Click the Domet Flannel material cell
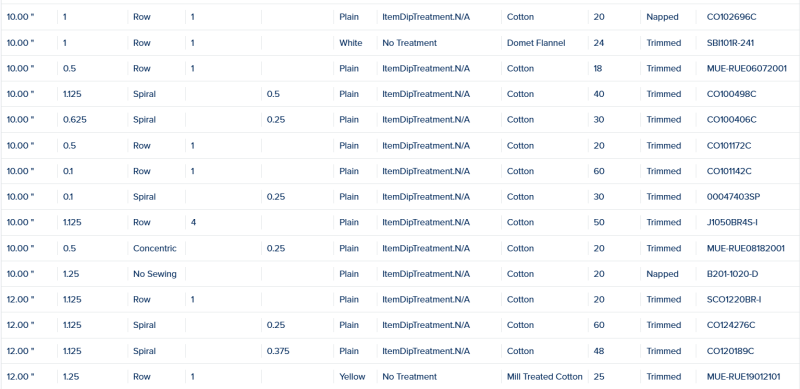Viewport: 800px width, 389px height. [x=536, y=43]
